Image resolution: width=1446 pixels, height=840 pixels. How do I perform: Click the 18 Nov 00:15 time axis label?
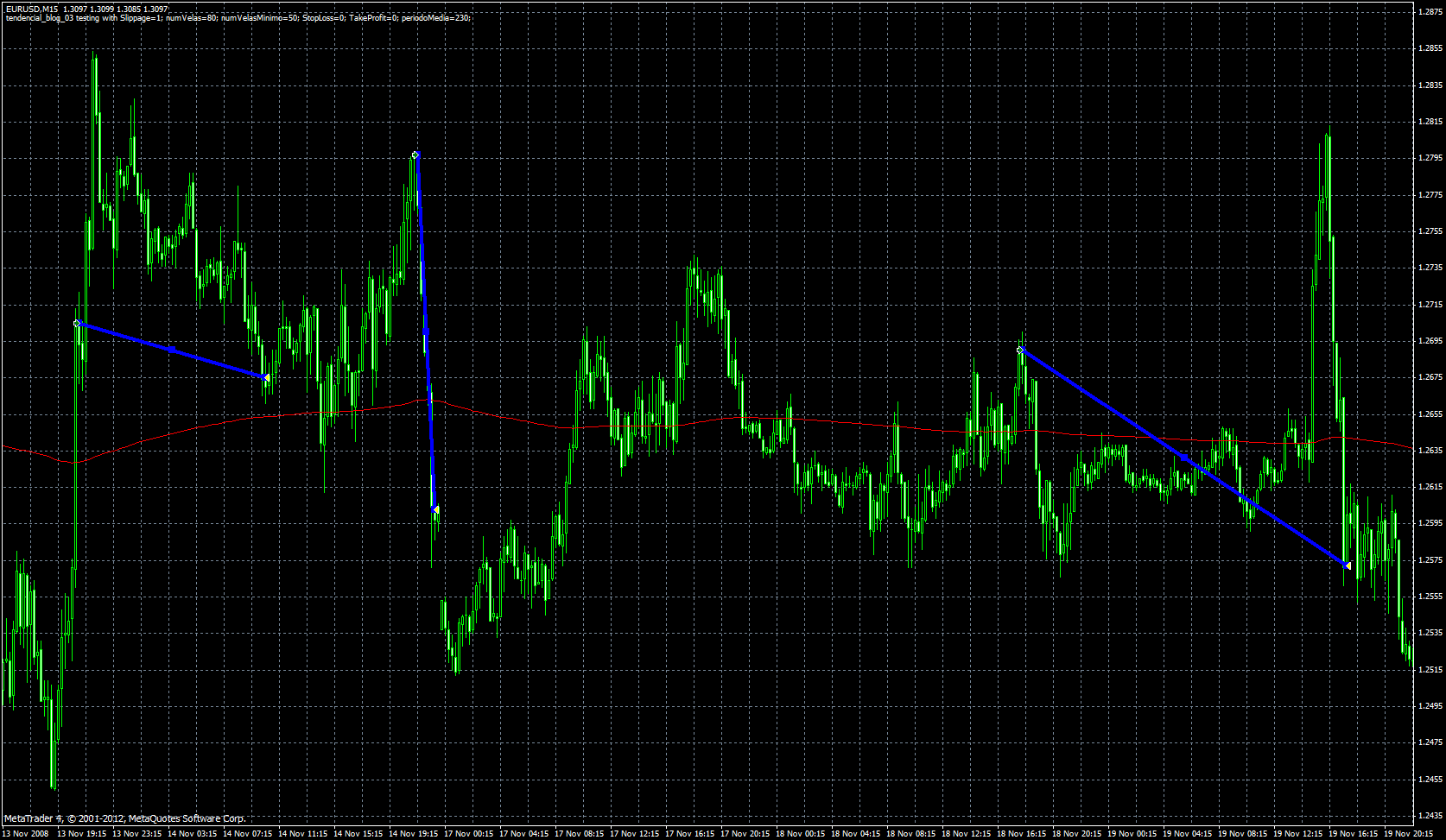pyautogui.click(x=801, y=834)
